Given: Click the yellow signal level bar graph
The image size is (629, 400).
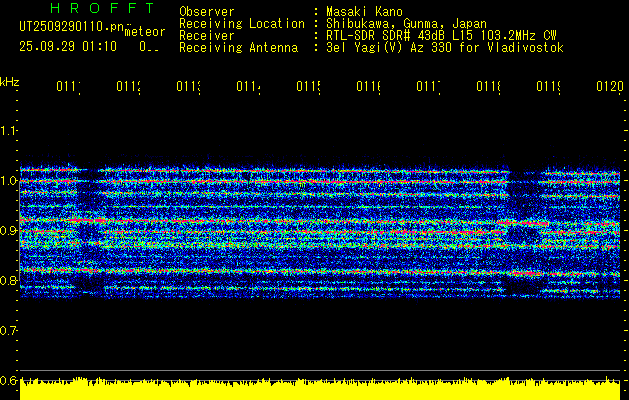Looking at the screenshot, I should point(320,388).
